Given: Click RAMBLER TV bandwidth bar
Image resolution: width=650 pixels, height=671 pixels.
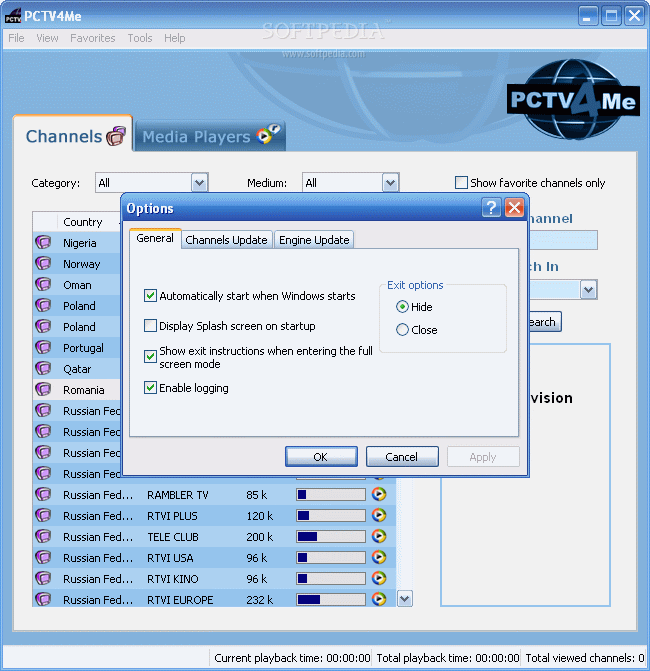Looking at the screenshot, I should pos(331,495).
